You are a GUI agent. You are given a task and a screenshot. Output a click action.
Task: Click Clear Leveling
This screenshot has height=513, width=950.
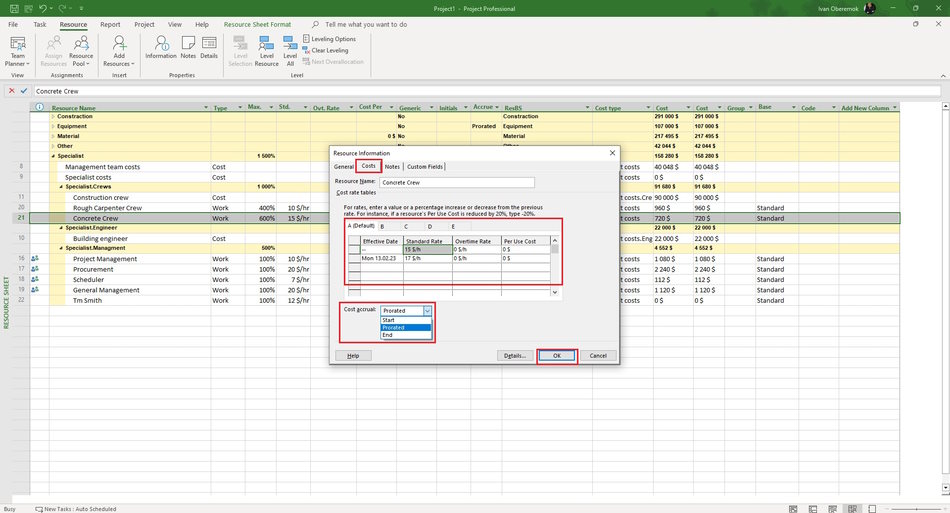[325, 50]
